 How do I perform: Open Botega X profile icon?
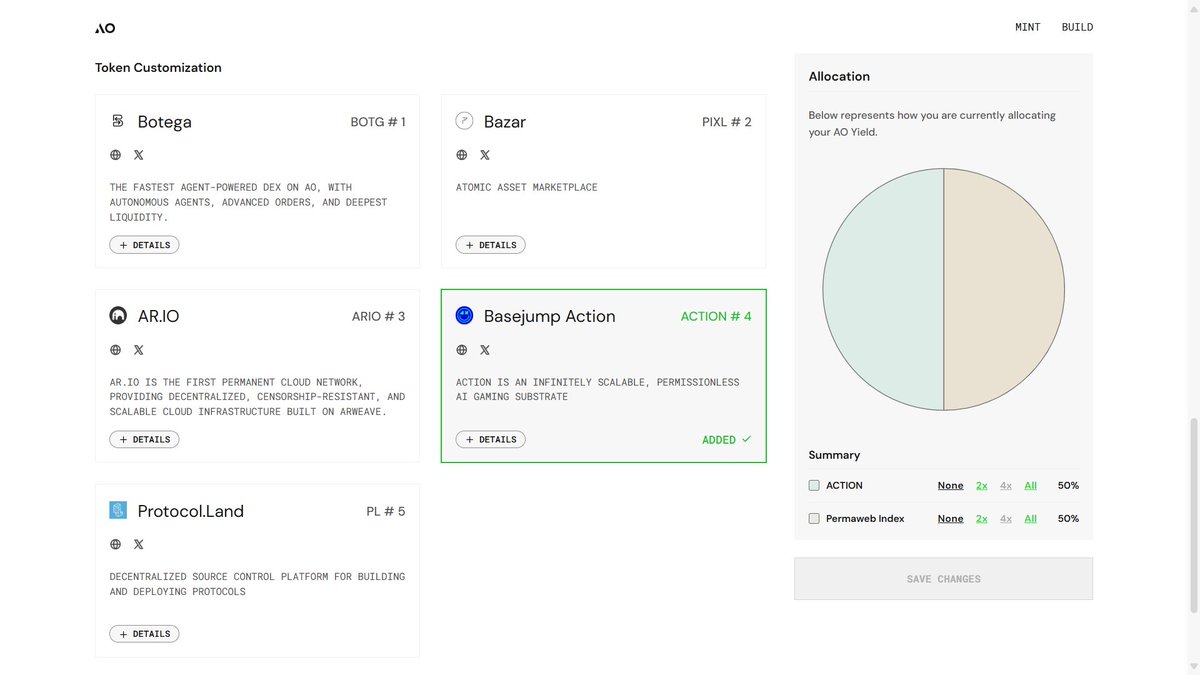coord(139,155)
